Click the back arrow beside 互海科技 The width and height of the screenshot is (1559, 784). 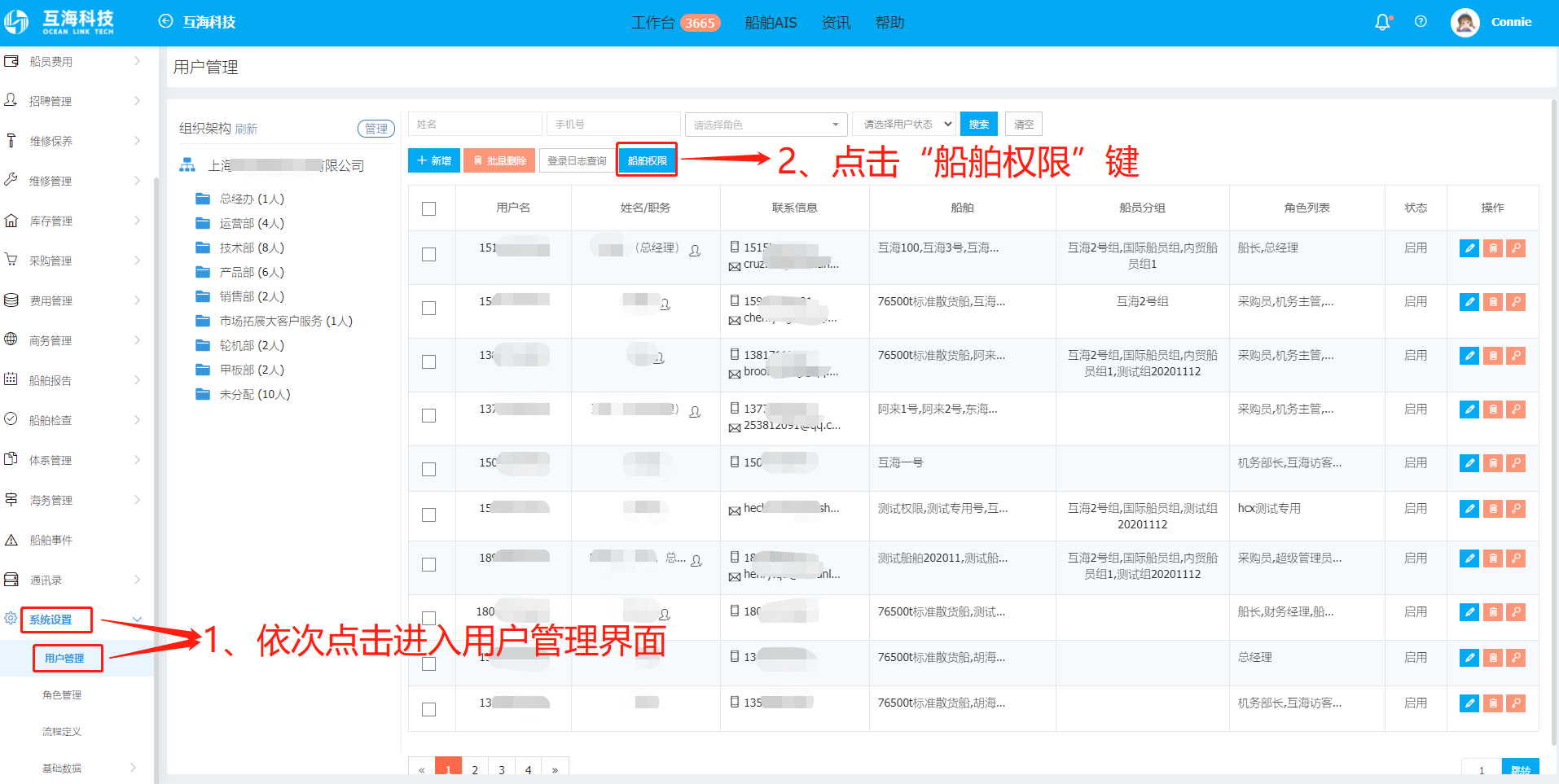(x=165, y=22)
